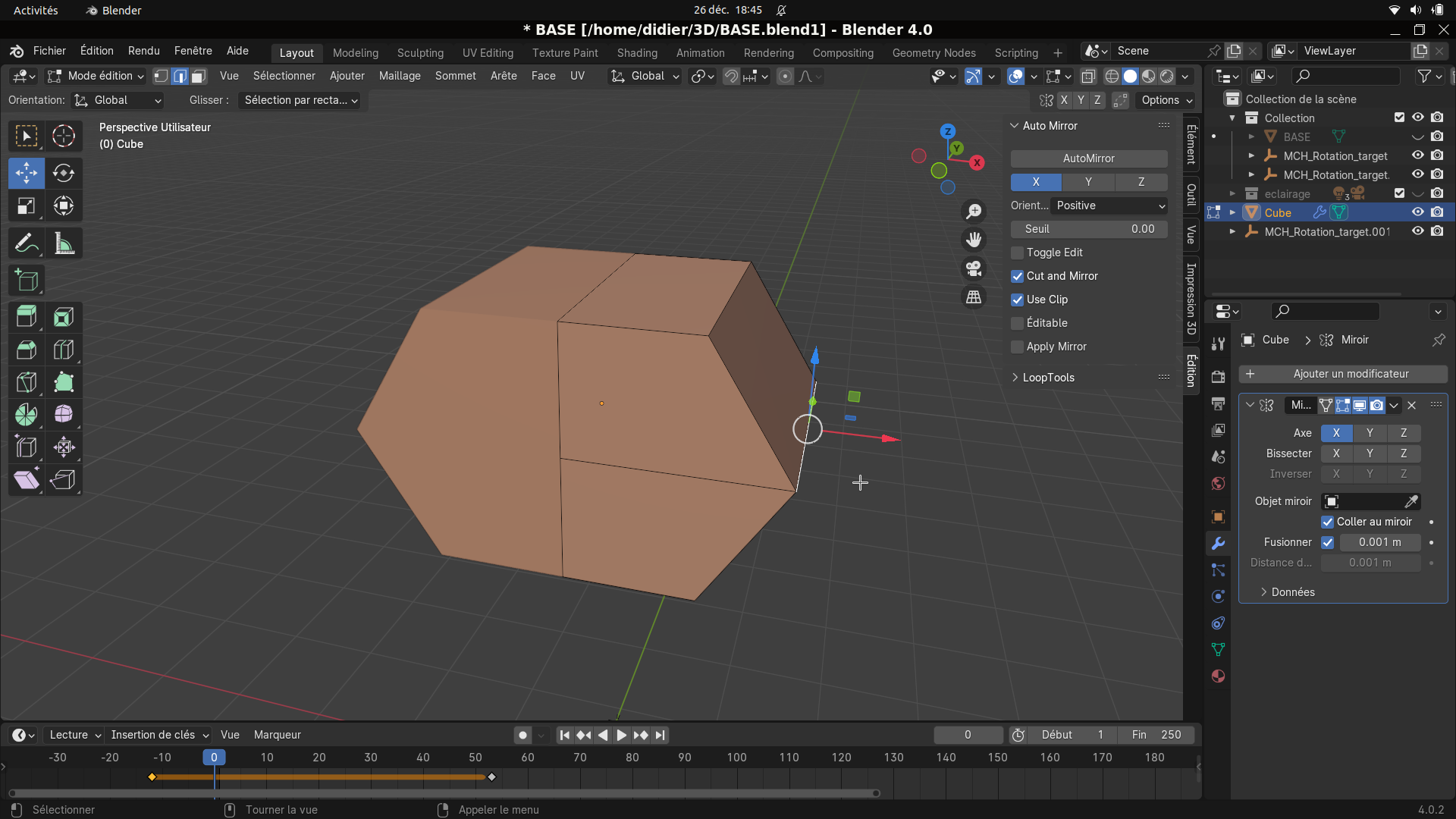
Task: Open the Maillage menu
Action: [x=400, y=76]
